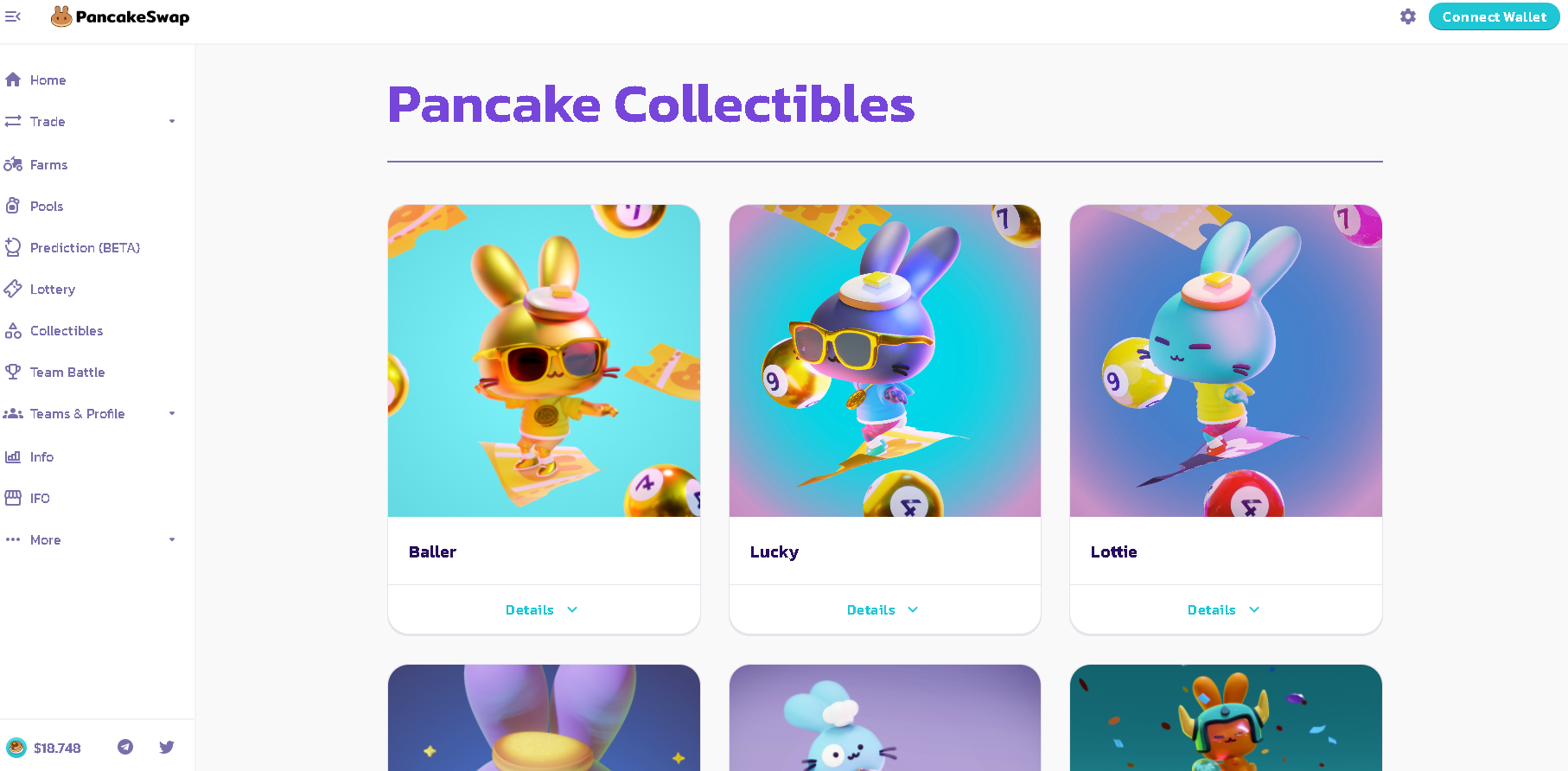This screenshot has width=1568, height=771.
Task: Expand Details for the Lottie collectible
Action: tap(1224, 610)
